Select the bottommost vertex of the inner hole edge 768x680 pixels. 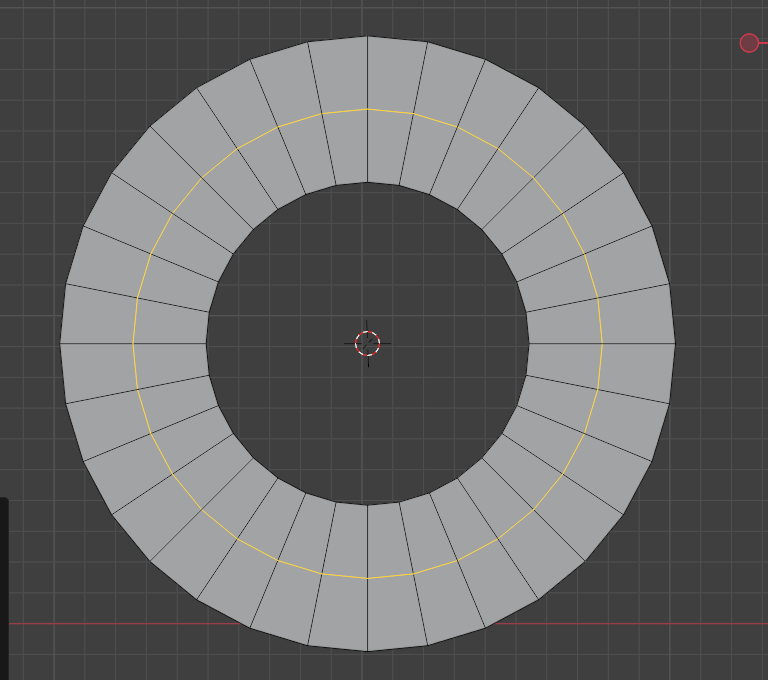[x=367, y=505]
